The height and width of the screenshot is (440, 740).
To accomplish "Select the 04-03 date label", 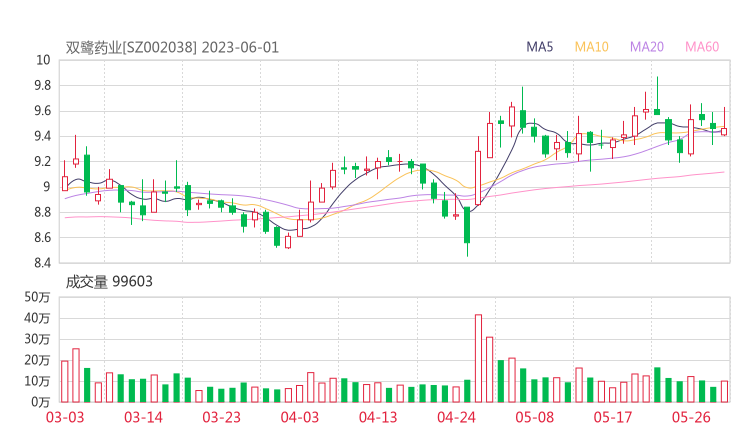I will click(300, 417).
